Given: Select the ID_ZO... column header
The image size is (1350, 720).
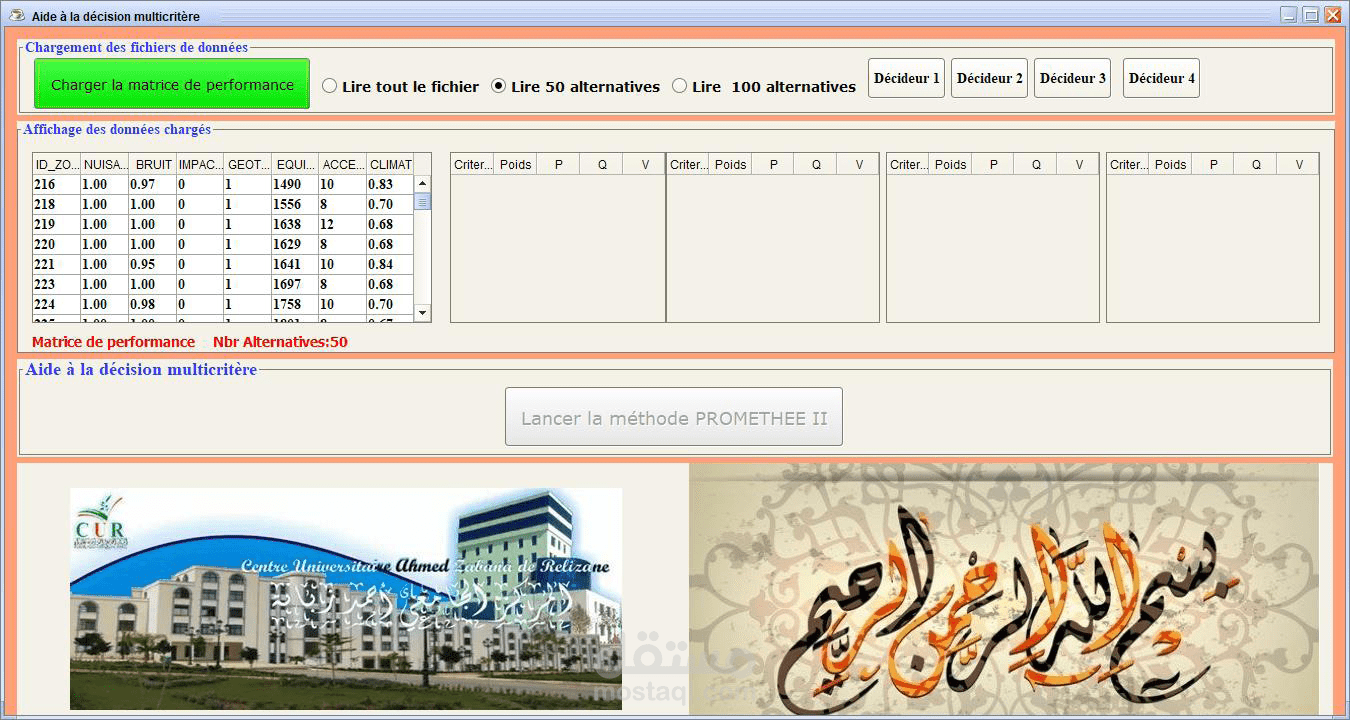Looking at the screenshot, I should 56,164.
